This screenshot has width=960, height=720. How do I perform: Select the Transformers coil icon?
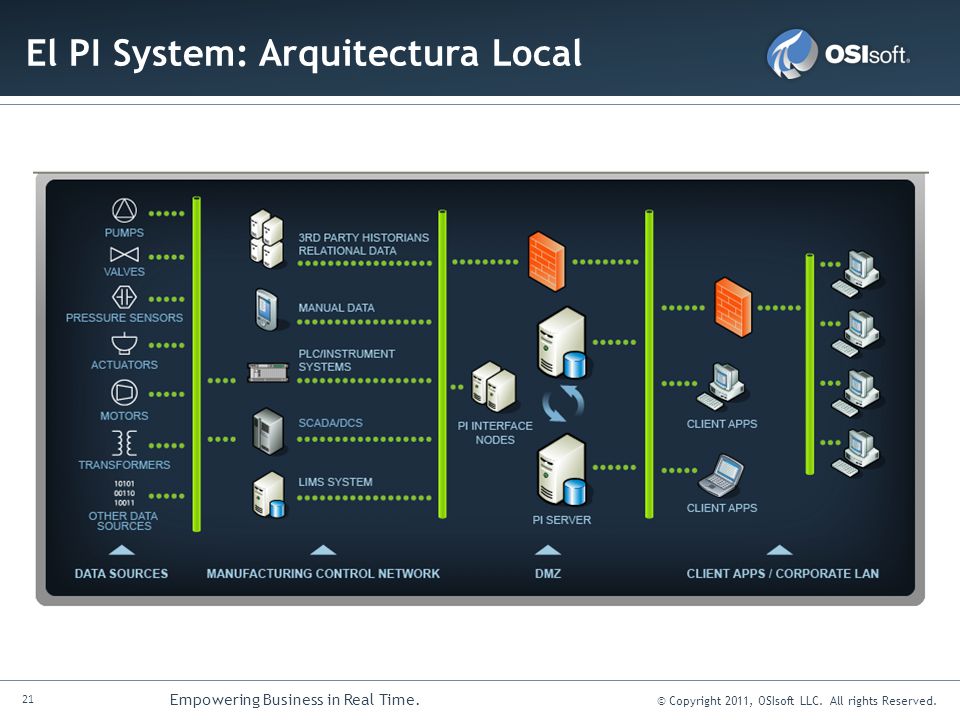[124, 443]
